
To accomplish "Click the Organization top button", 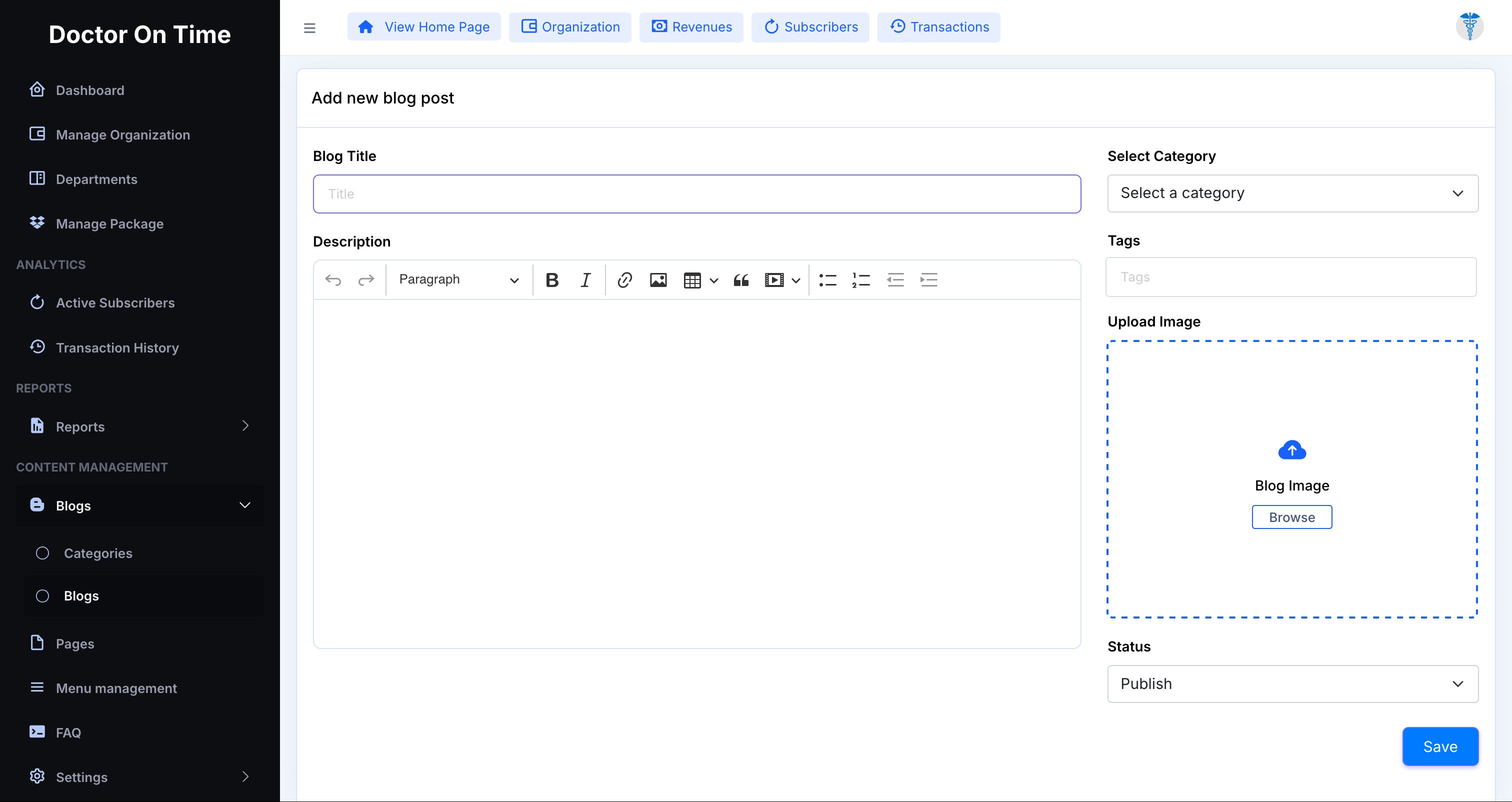I will [570, 26].
